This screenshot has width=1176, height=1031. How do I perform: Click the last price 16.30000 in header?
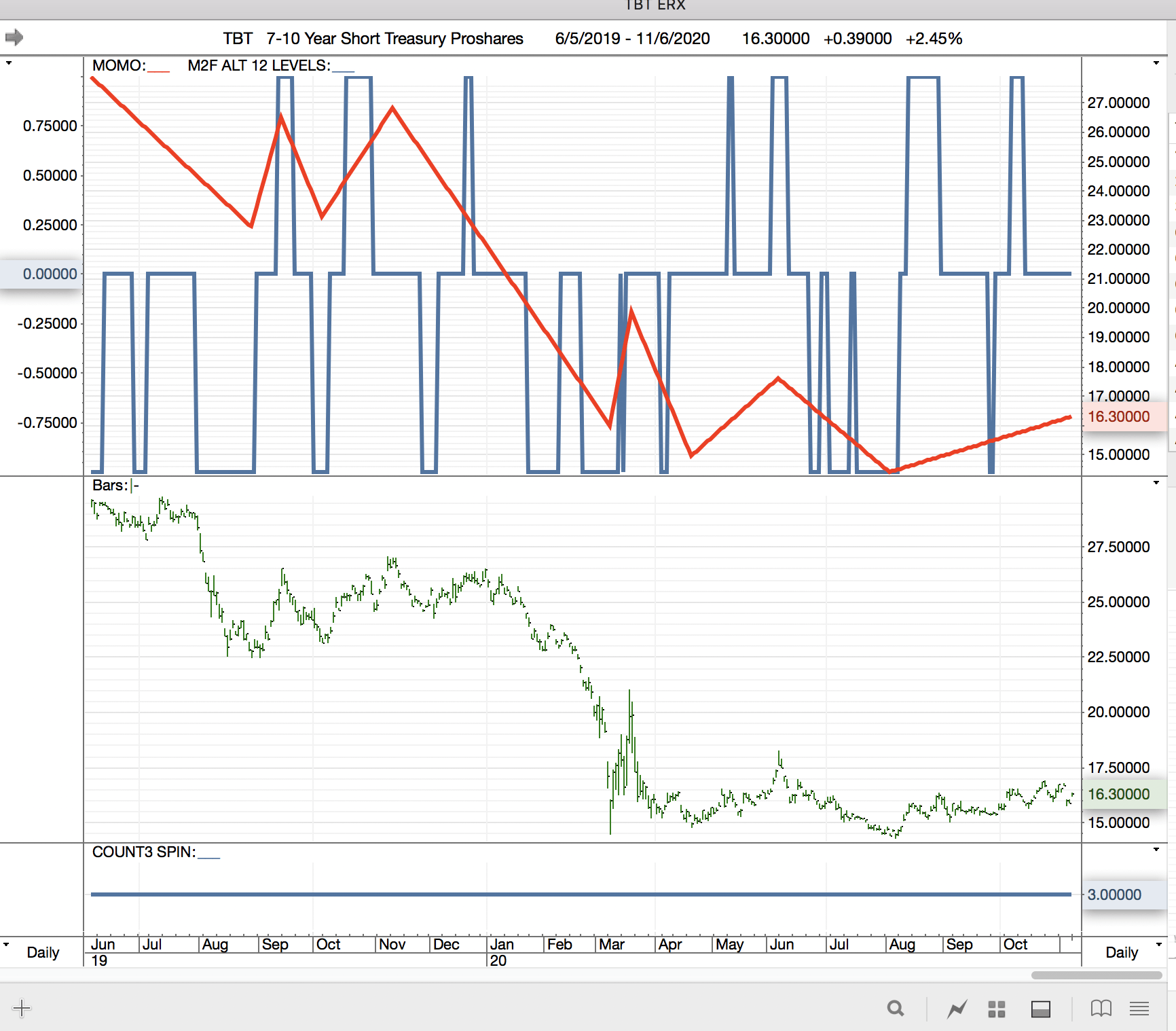776,39
